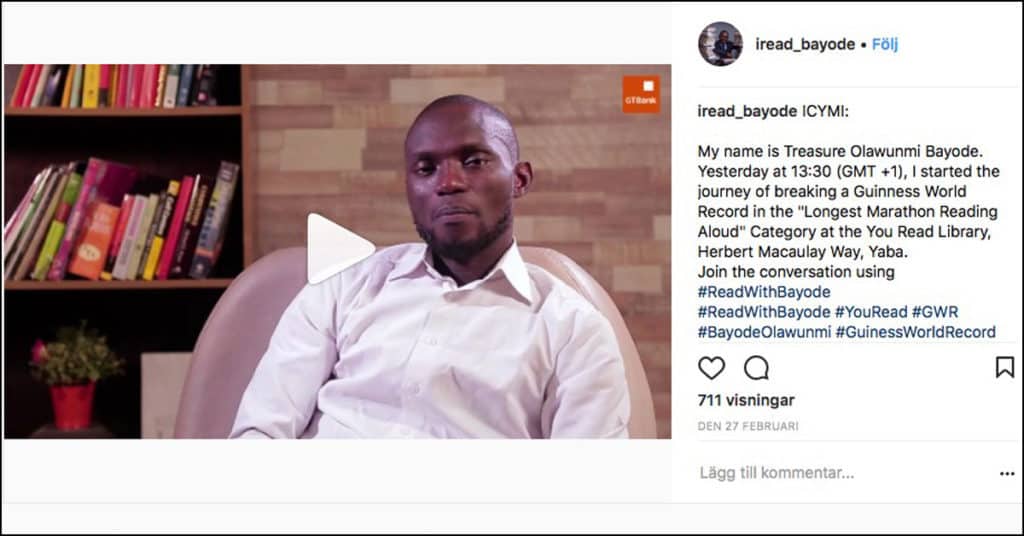Screen dimensions: 1024x536
Task: Open iread_bayode username in the post header
Action: pos(805,44)
